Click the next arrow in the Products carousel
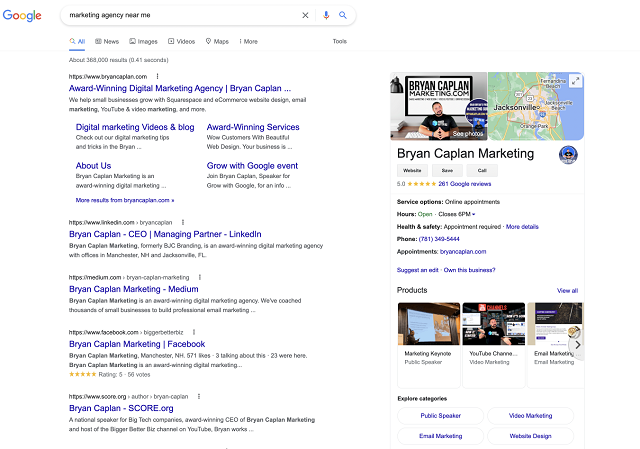This screenshot has width=640, height=449. click(578, 345)
